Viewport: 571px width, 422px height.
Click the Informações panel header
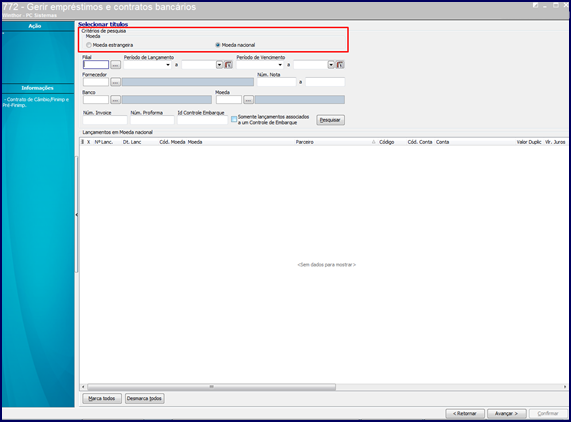tap(38, 88)
